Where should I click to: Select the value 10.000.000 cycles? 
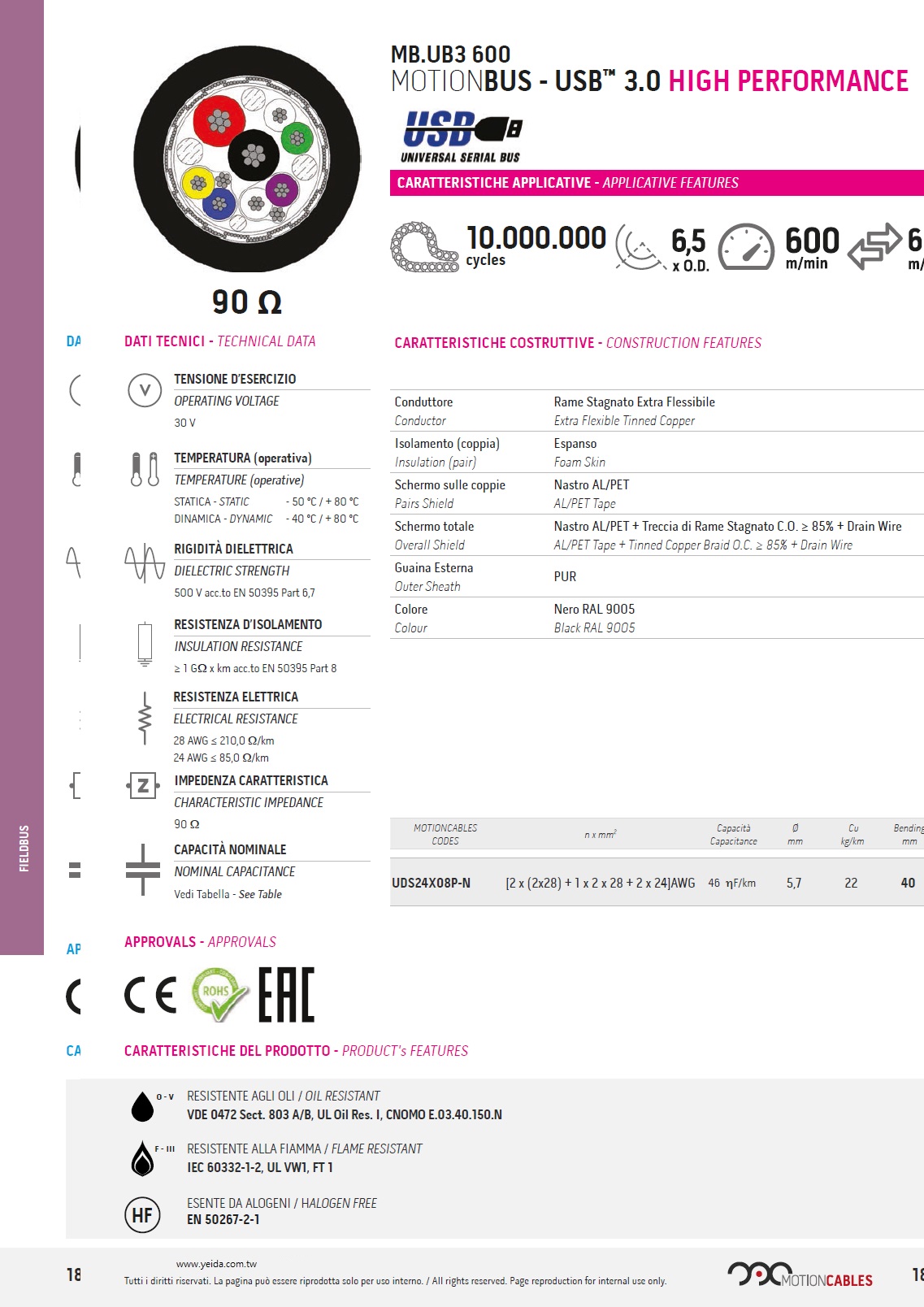coord(536,246)
